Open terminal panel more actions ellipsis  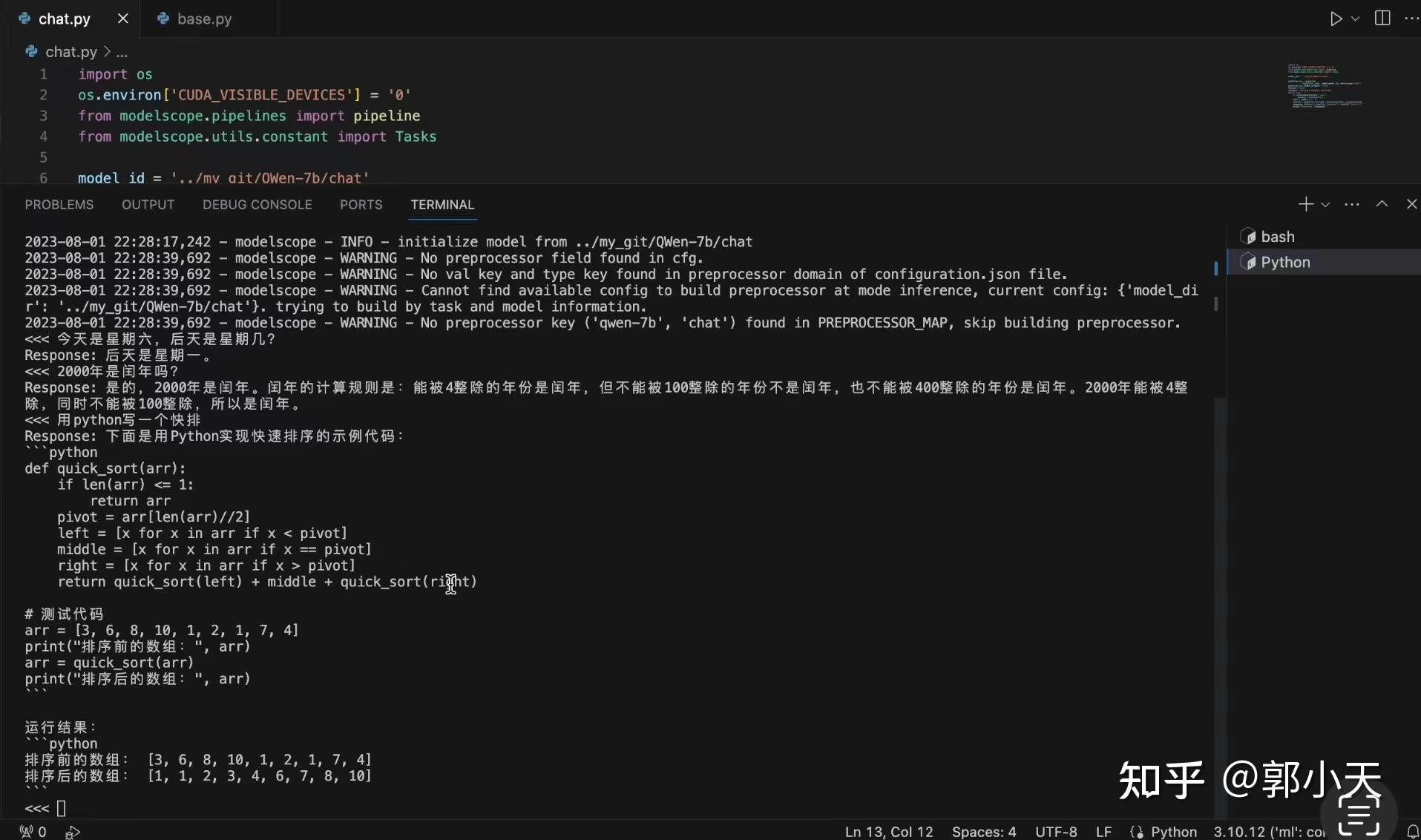pyautogui.click(x=1352, y=204)
